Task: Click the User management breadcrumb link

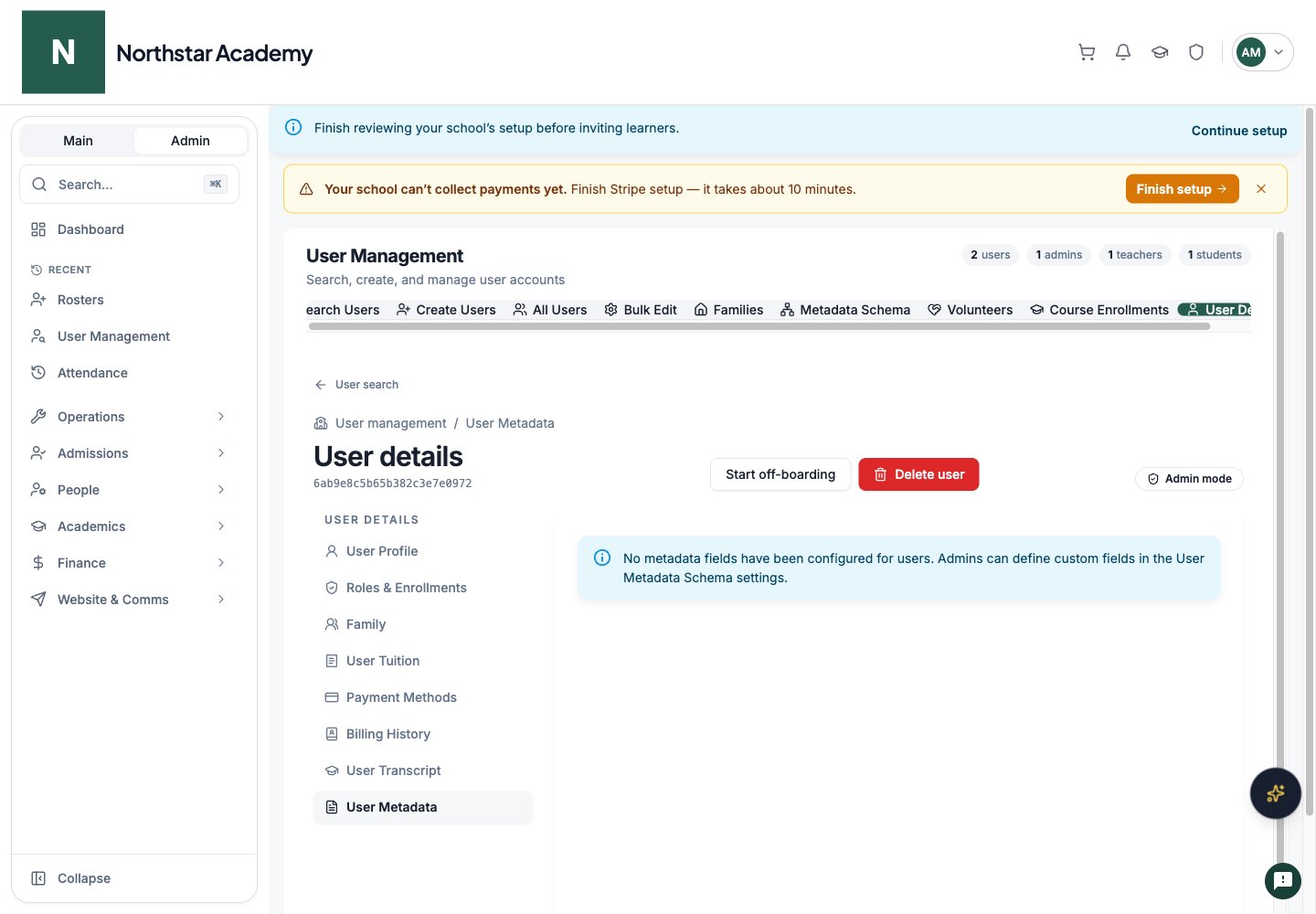Action: click(390, 423)
